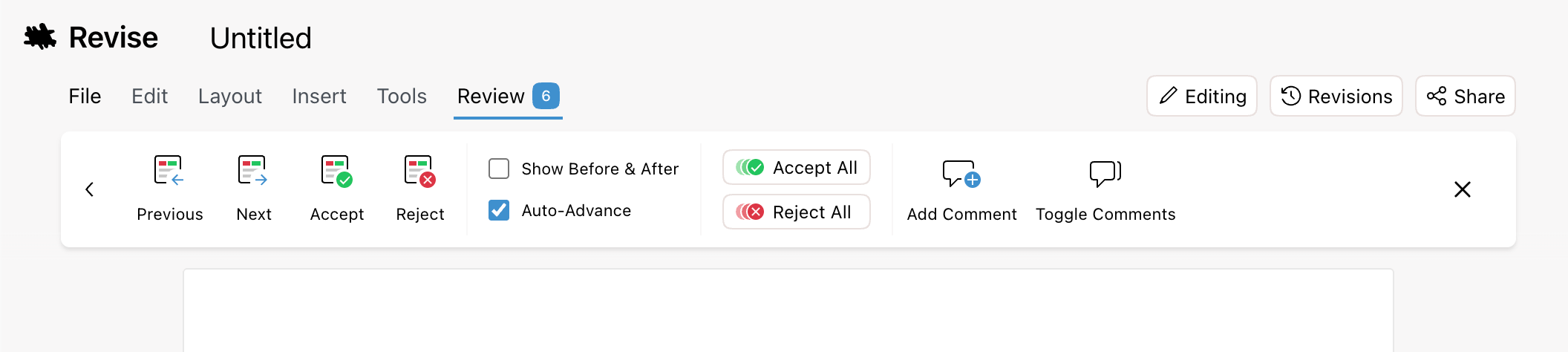Close the Review toolbar panel
This screenshot has height=352, width=1568.
click(x=1462, y=189)
